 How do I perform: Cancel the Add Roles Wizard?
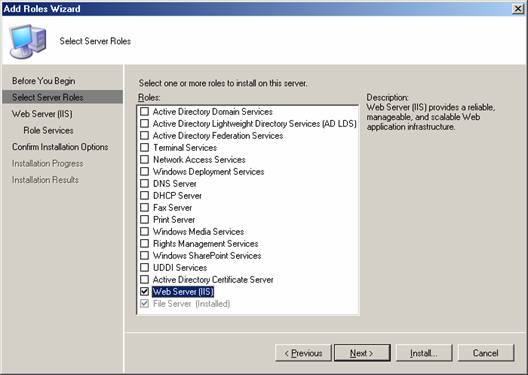pos(486,353)
